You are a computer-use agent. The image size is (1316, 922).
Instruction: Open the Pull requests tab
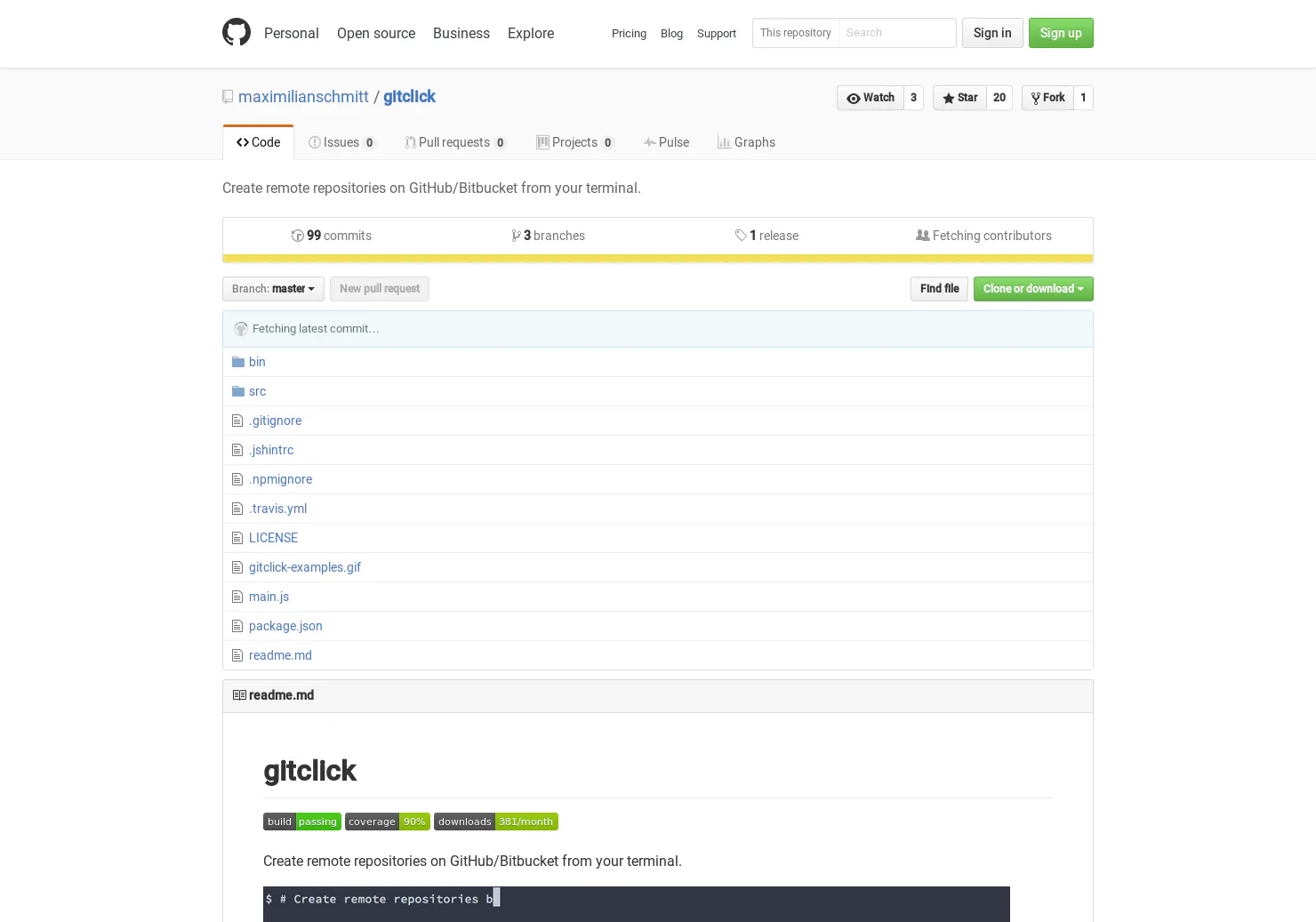[x=455, y=142]
